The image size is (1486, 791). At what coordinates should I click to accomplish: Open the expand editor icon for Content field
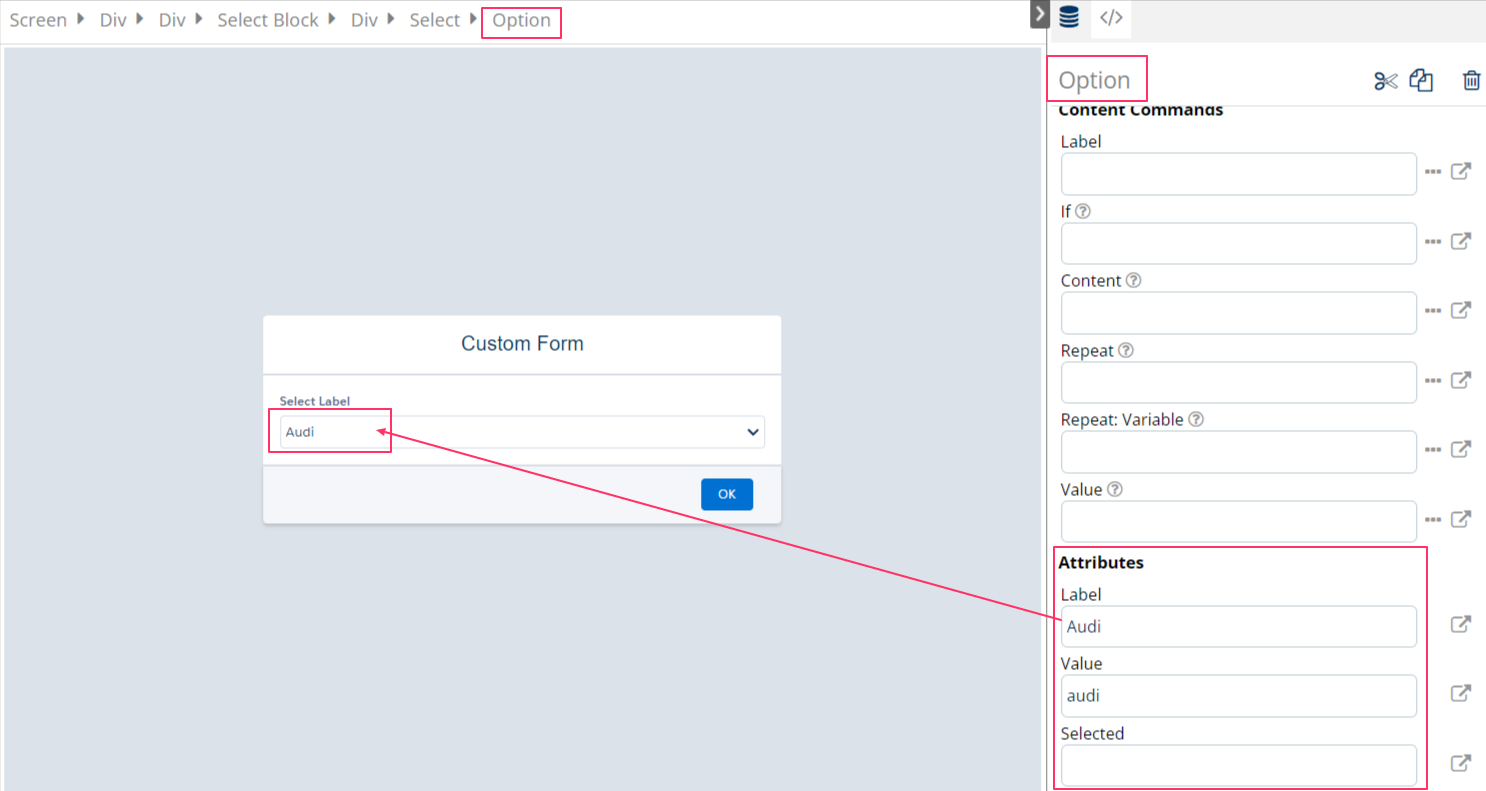click(x=1461, y=311)
